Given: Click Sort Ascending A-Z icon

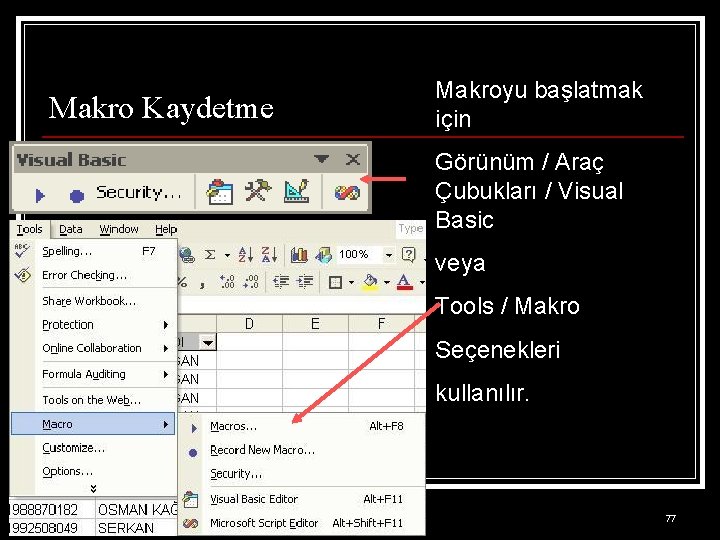Looking at the screenshot, I should pos(246,254).
